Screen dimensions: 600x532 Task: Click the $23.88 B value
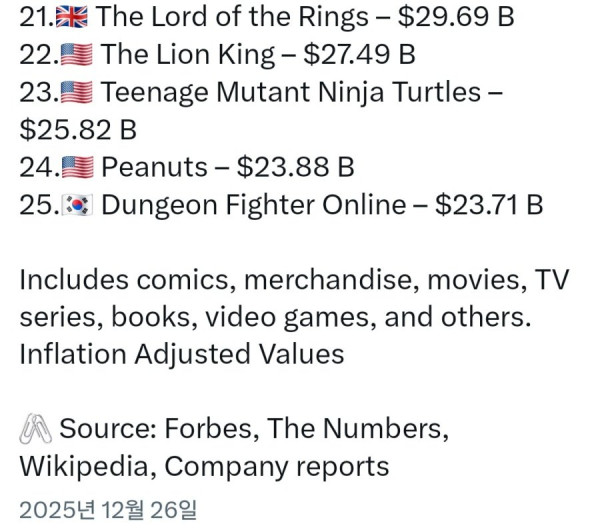(x=292, y=168)
